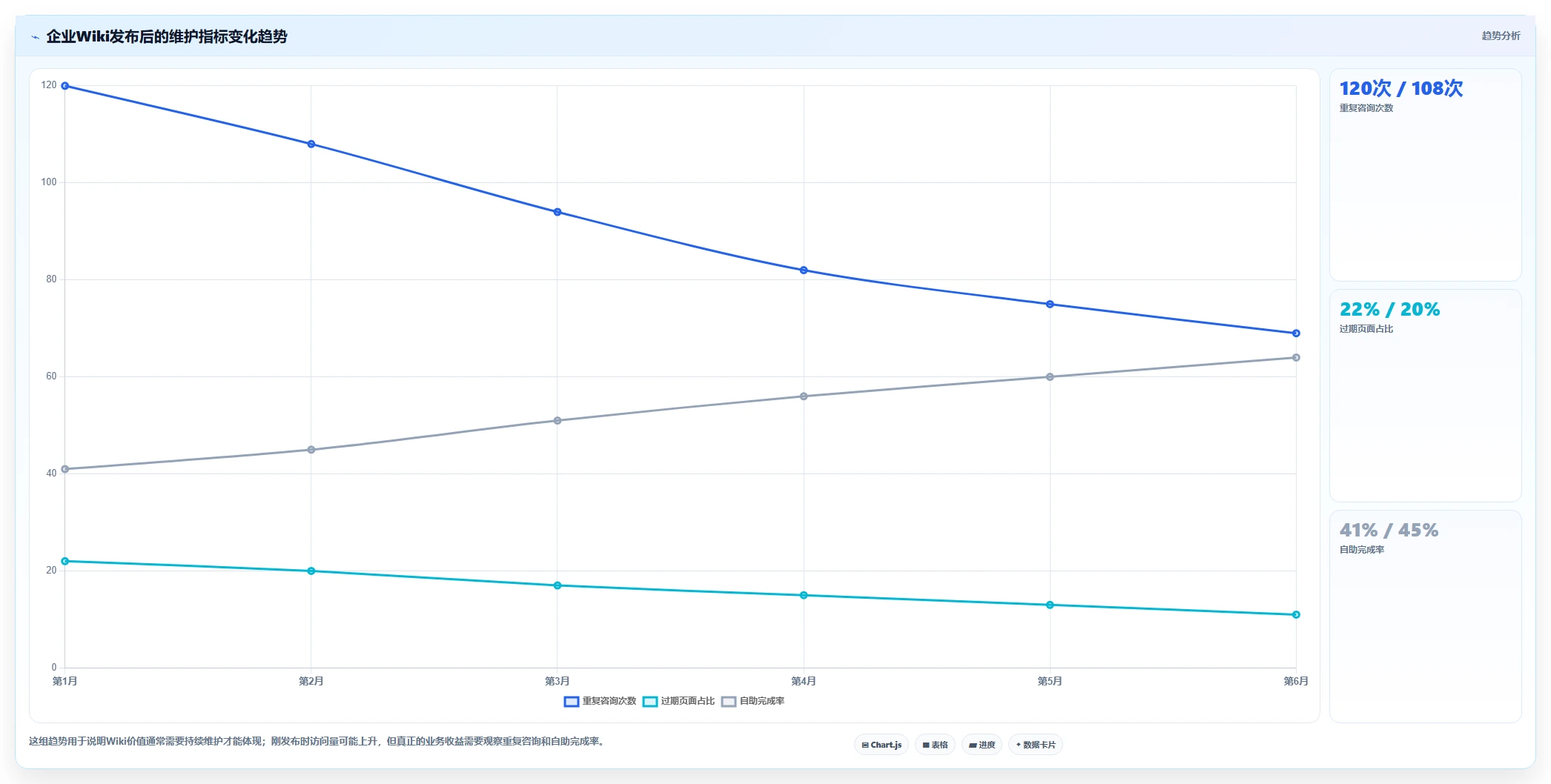Select the cyan 第5月 data point at 13
The width and height of the screenshot is (1551, 784).
(x=1050, y=605)
